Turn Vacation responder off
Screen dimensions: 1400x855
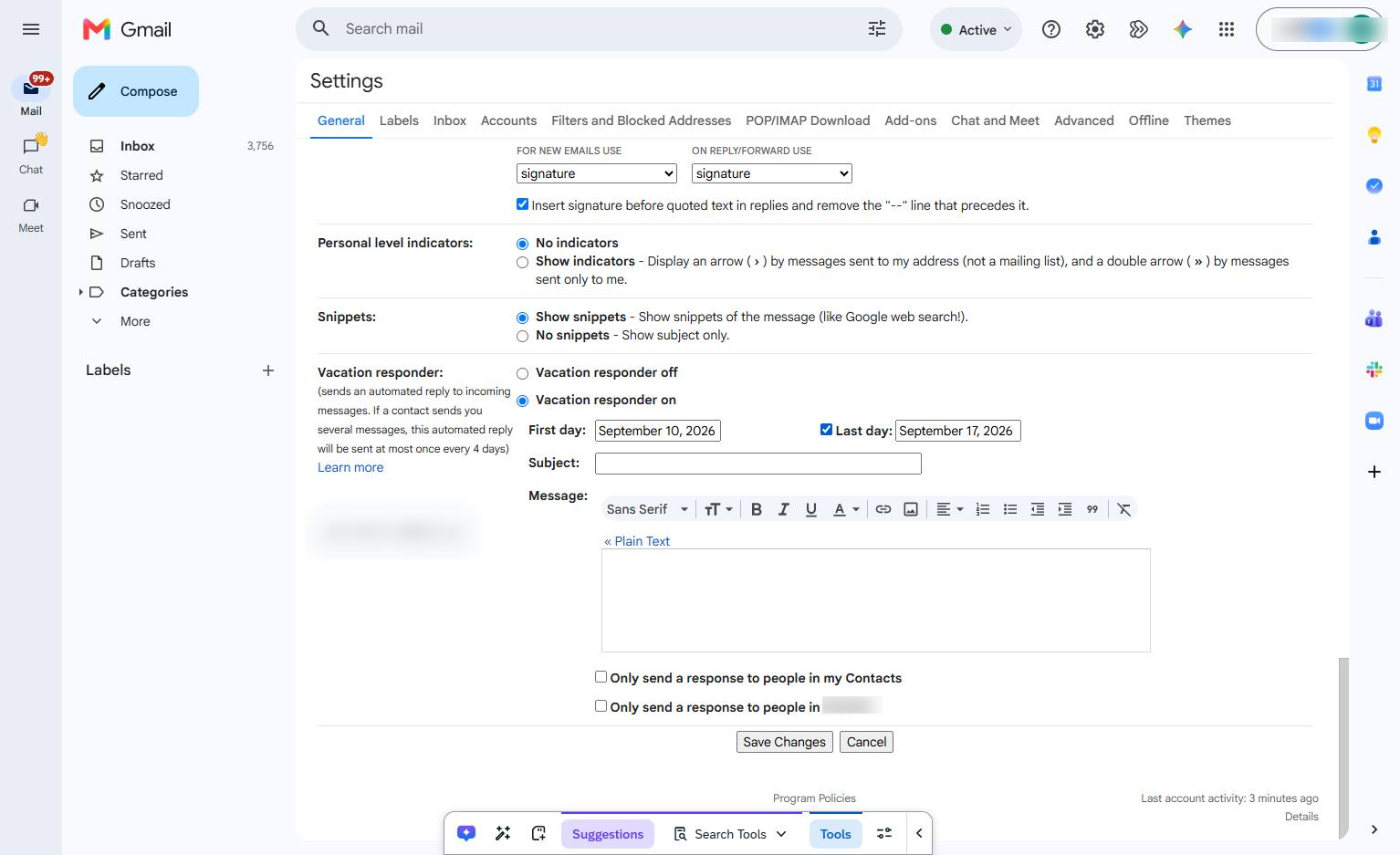coord(522,373)
